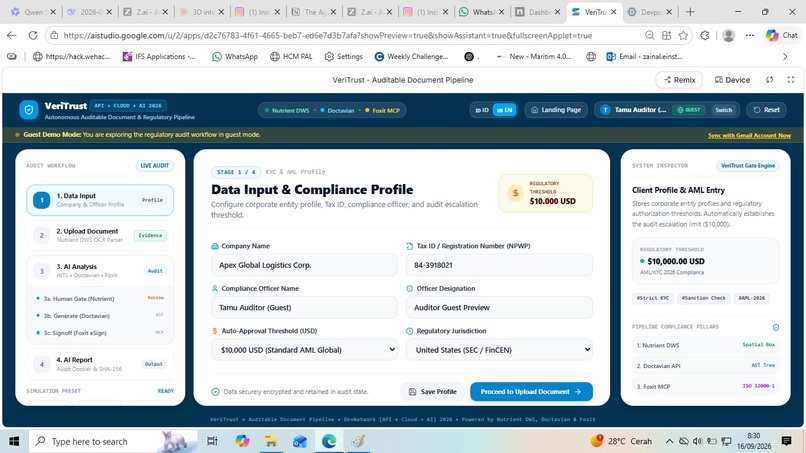The width and height of the screenshot is (806, 453).
Task: Open the Copilot Chat button
Action: click(x=782, y=35)
